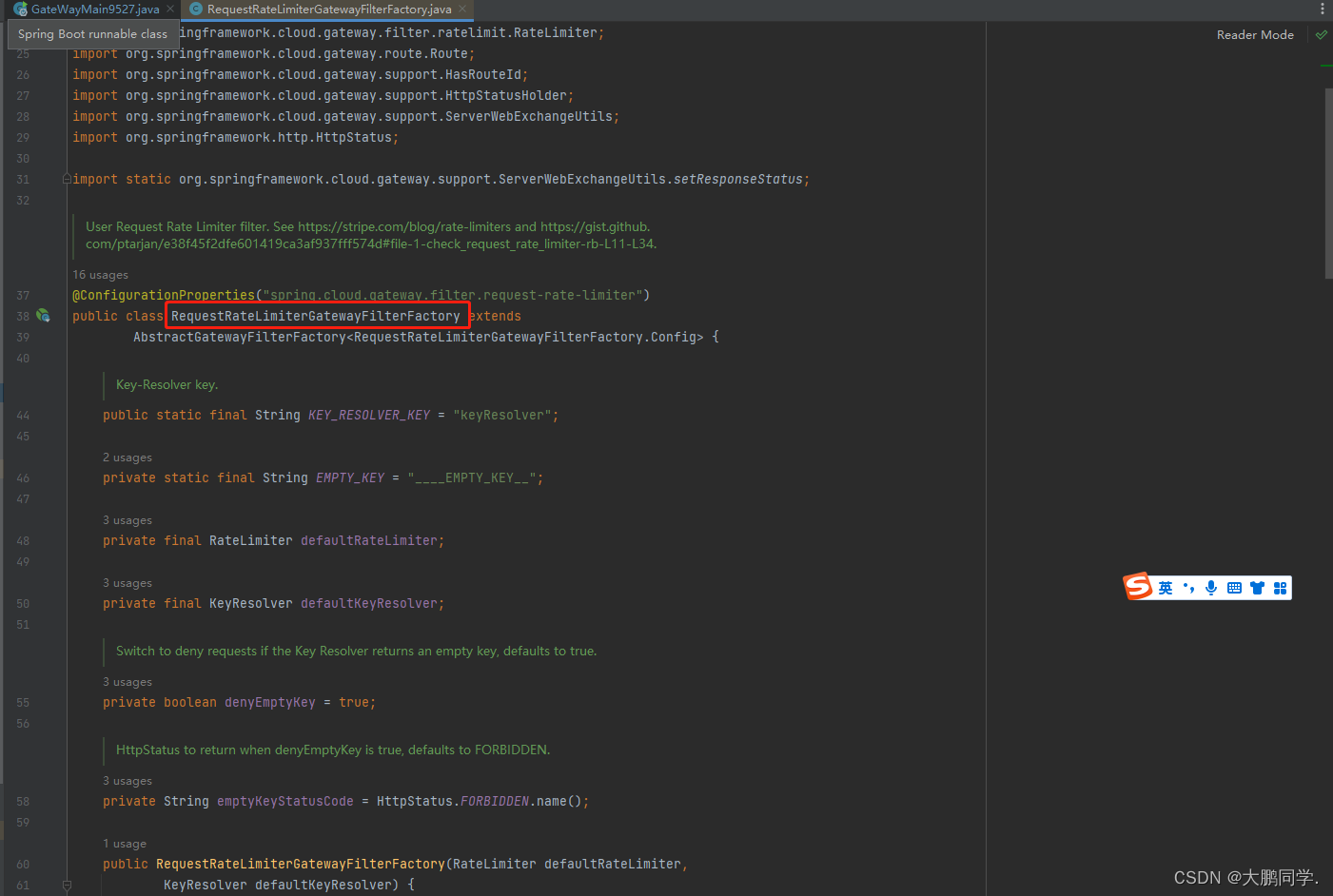The width and height of the screenshot is (1333, 896).
Task: Click the Spring bean gutter icon on line 38
Action: 43,315
